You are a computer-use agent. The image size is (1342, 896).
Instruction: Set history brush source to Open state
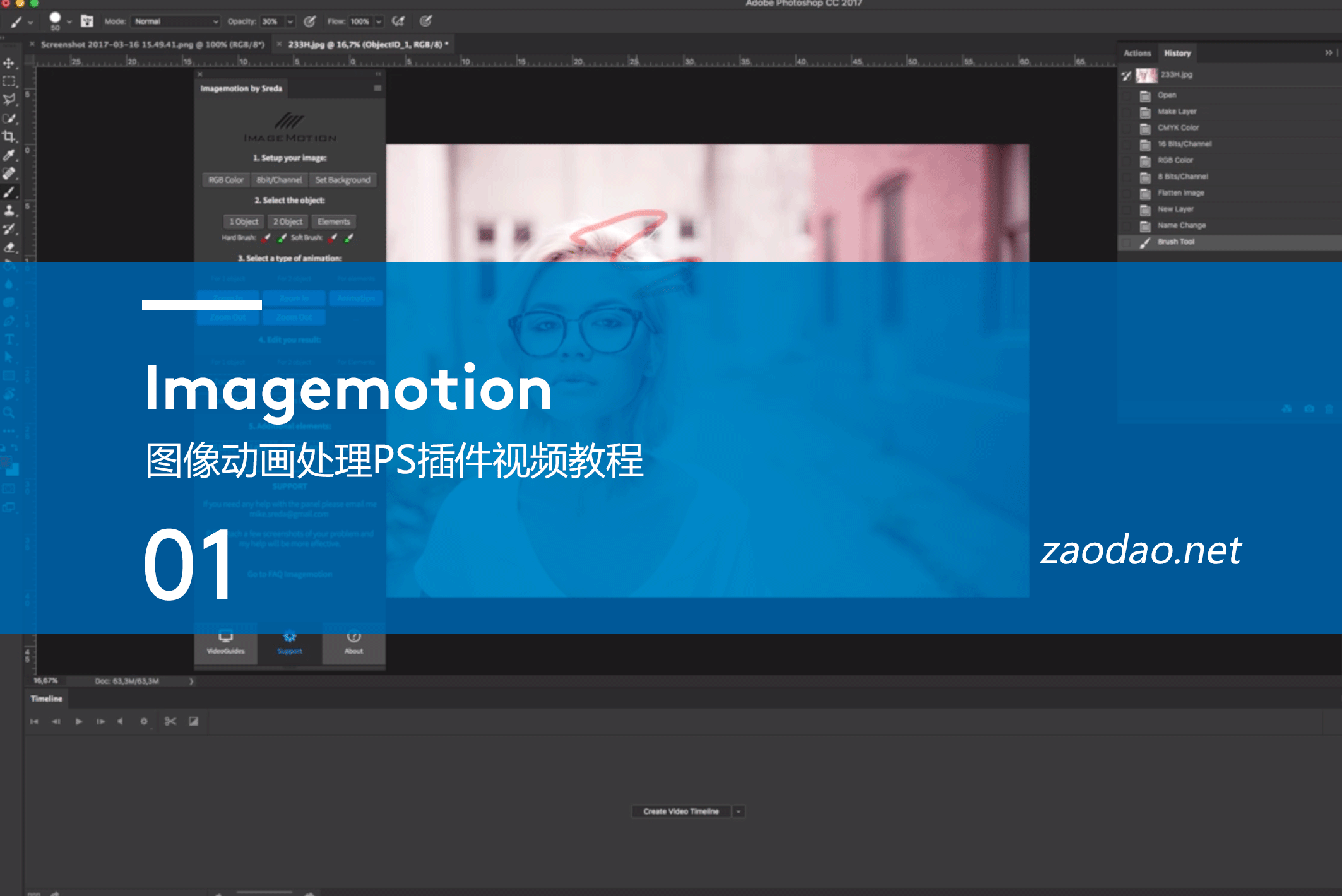click(1126, 95)
